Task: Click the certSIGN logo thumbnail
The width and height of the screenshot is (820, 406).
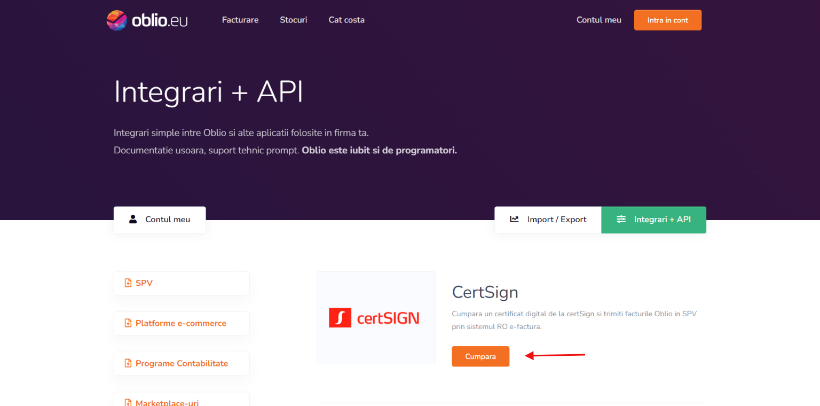Action: (x=375, y=318)
